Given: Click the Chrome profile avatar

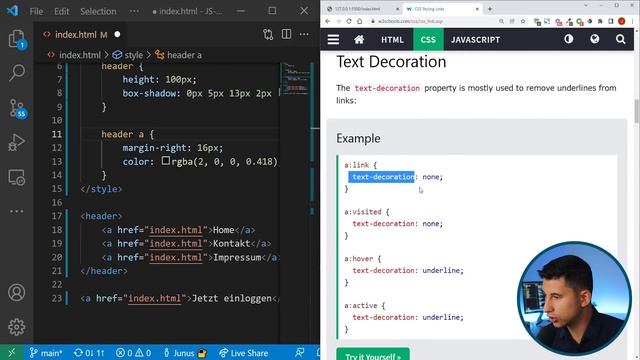Looking at the screenshot, I should [622, 21].
